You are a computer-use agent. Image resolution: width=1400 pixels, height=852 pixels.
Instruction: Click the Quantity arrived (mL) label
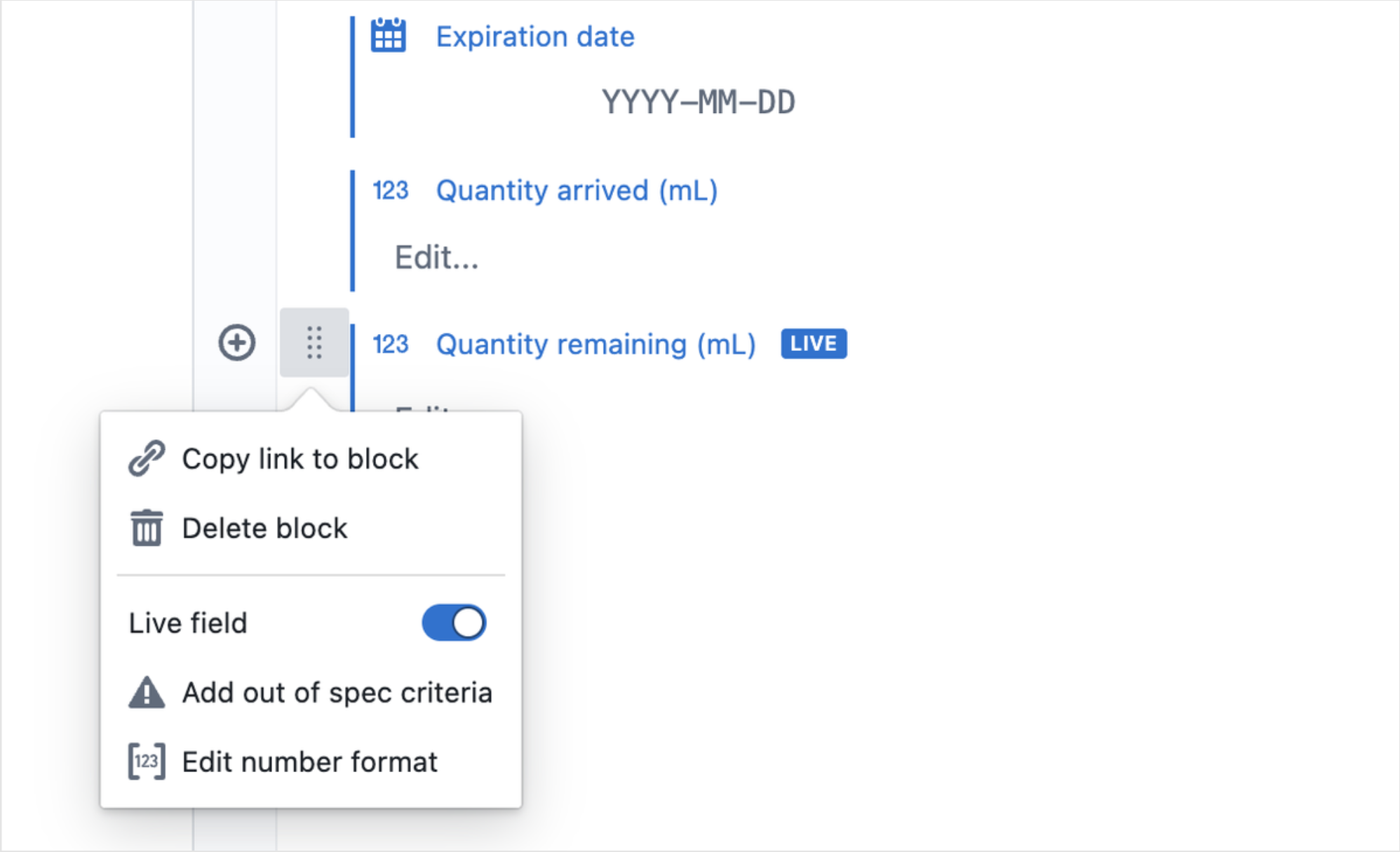(577, 190)
